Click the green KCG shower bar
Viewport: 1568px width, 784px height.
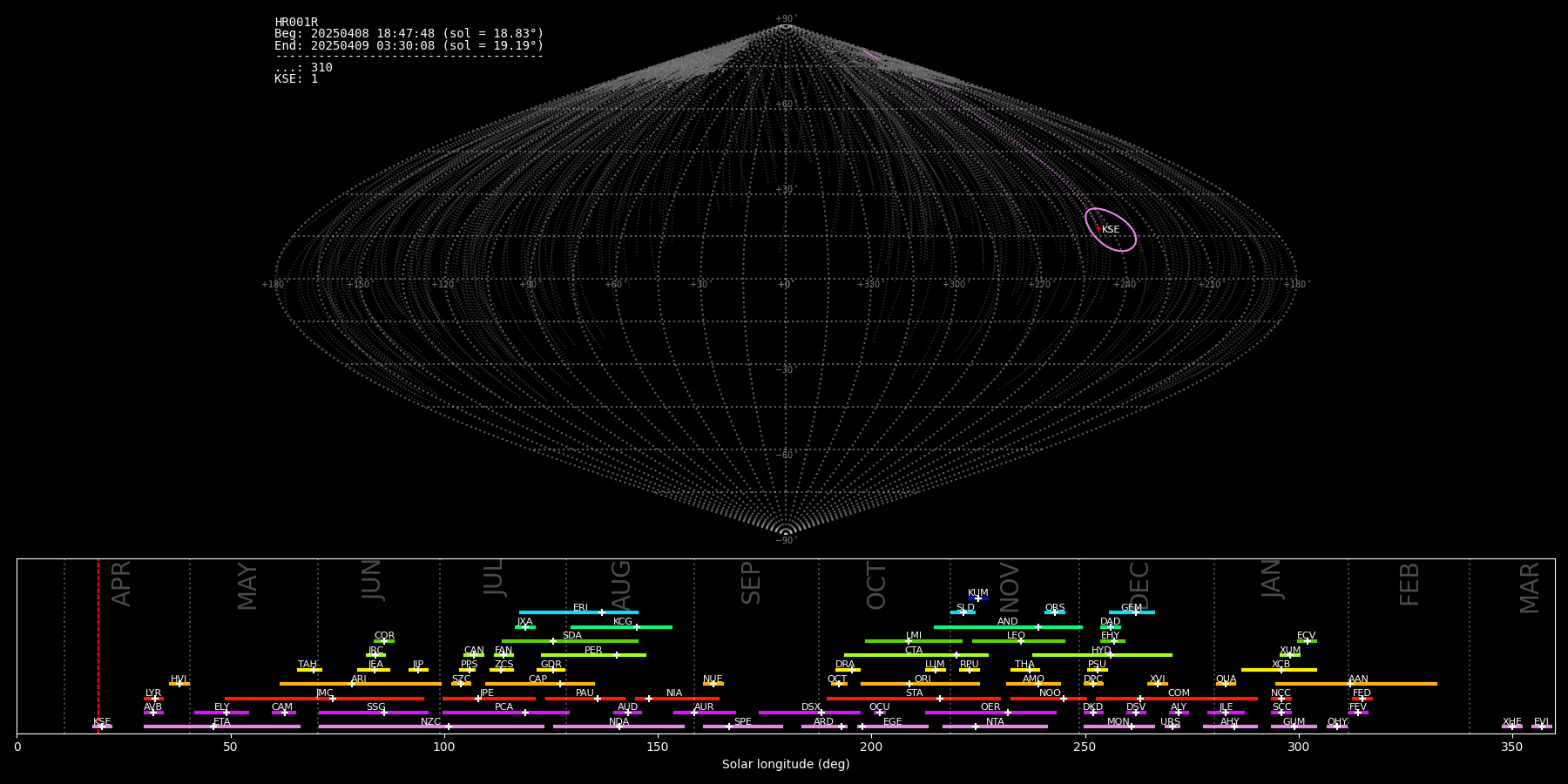click(x=621, y=627)
